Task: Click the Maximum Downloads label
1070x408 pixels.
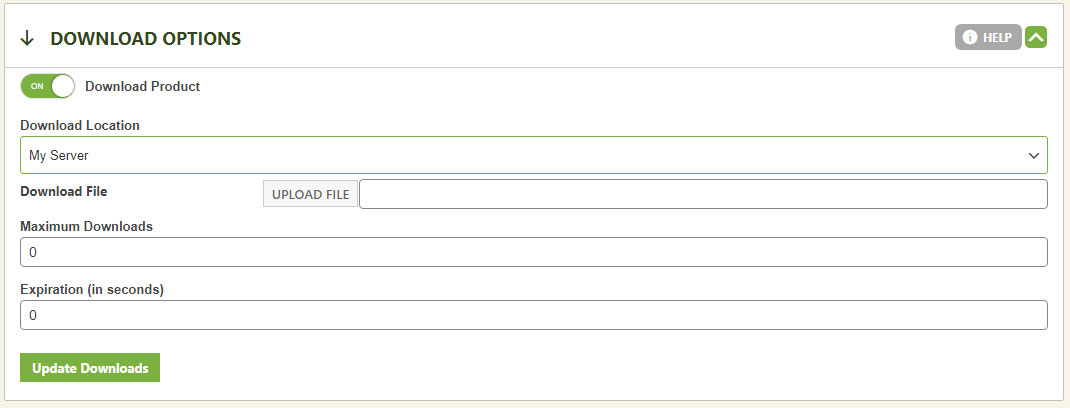Action: point(87,226)
